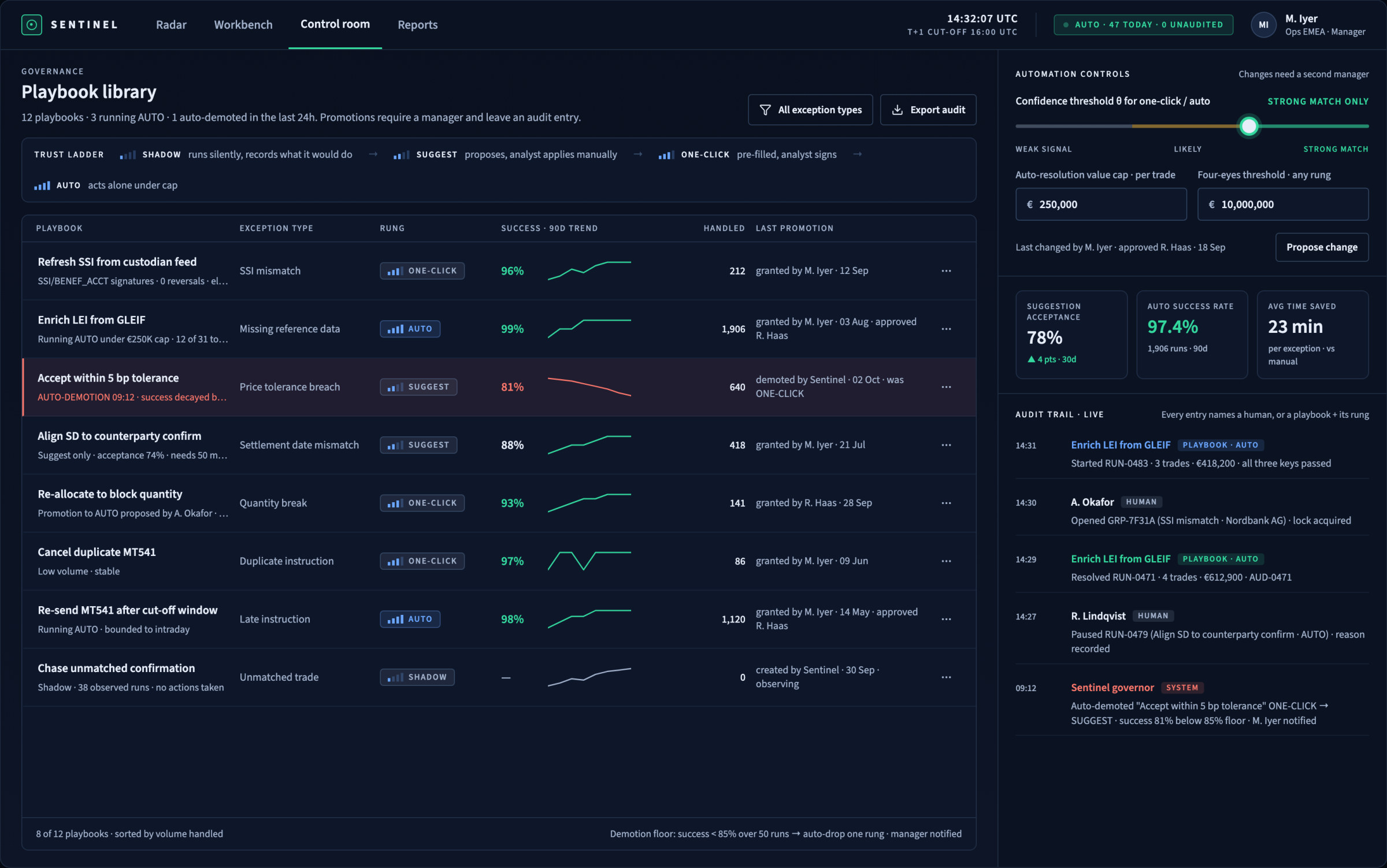Open the Workbench tab
This screenshot has width=1387, height=868.
[x=243, y=25]
